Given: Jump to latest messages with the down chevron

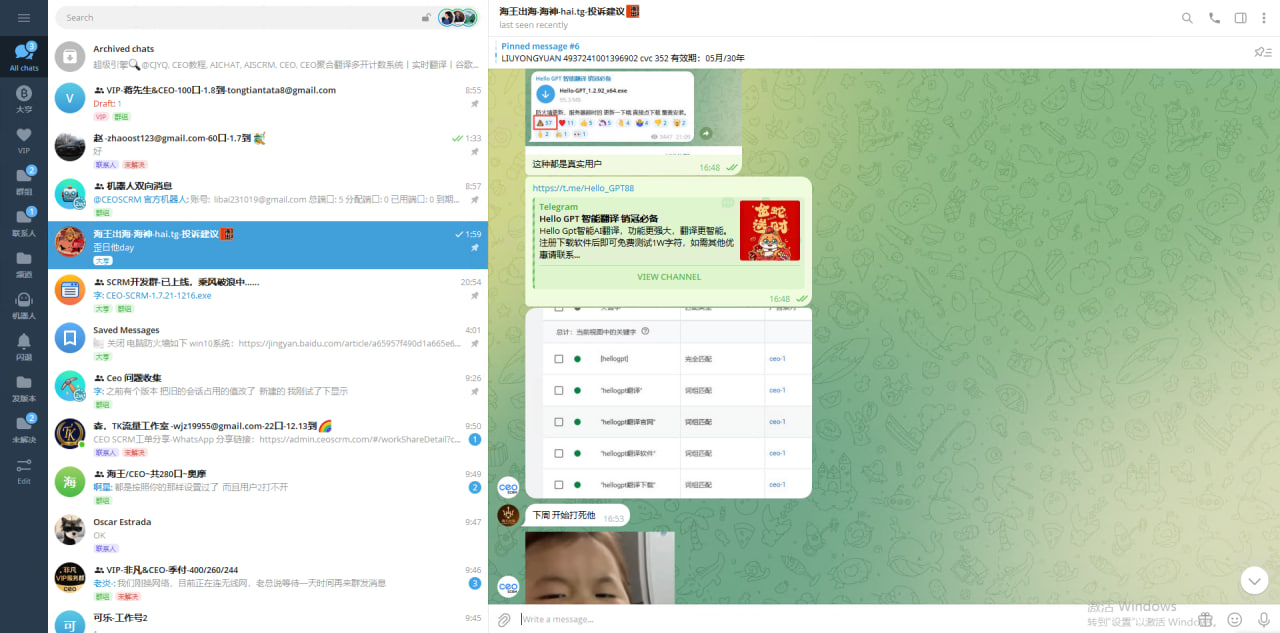Looking at the screenshot, I should (x=1254, y=580).
